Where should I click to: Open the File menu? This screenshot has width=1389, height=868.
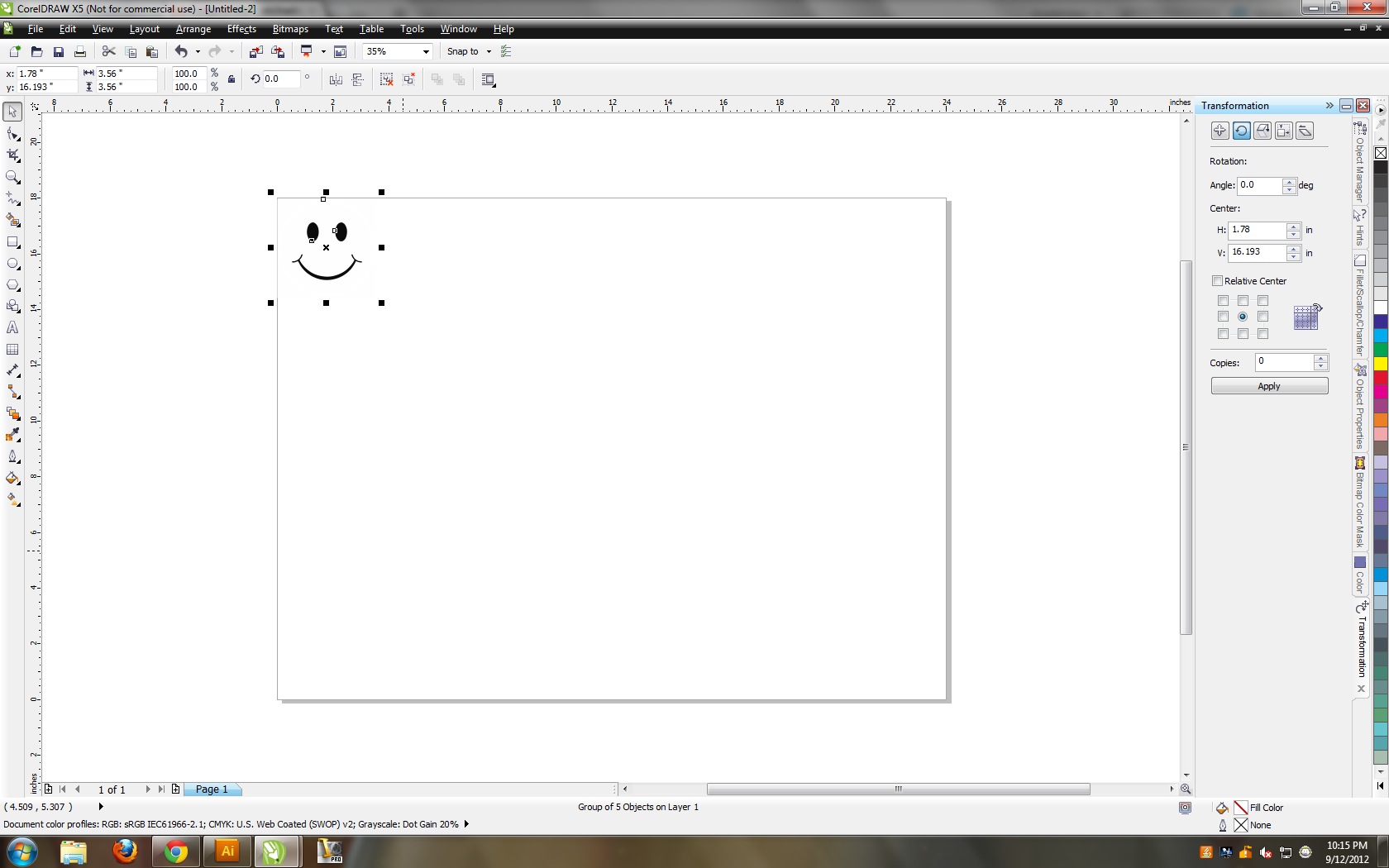coord(36,29)
